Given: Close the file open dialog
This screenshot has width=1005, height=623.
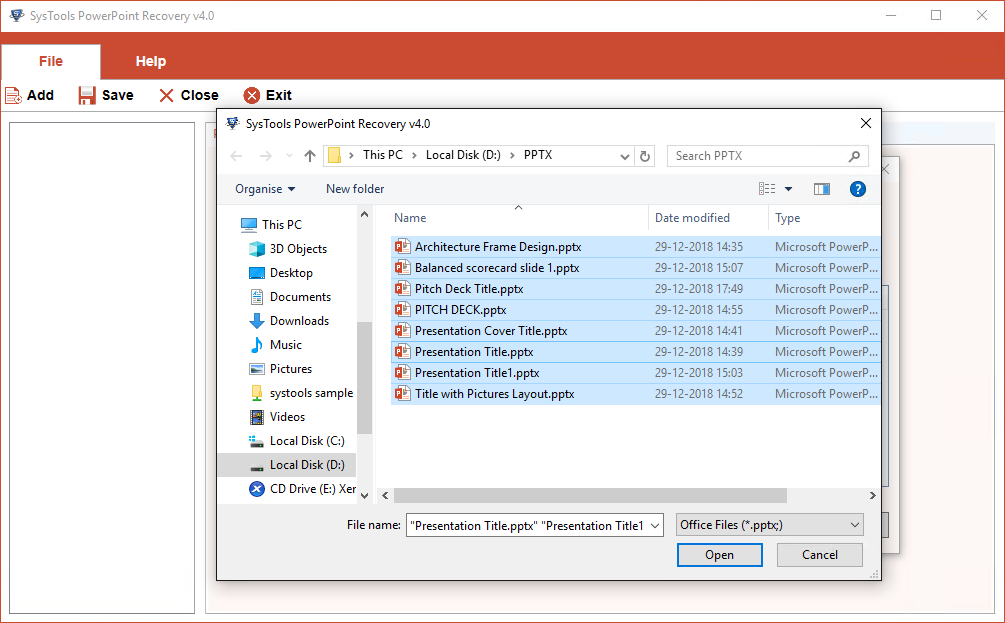Looking at the screenshot, I should click(865, 123).
